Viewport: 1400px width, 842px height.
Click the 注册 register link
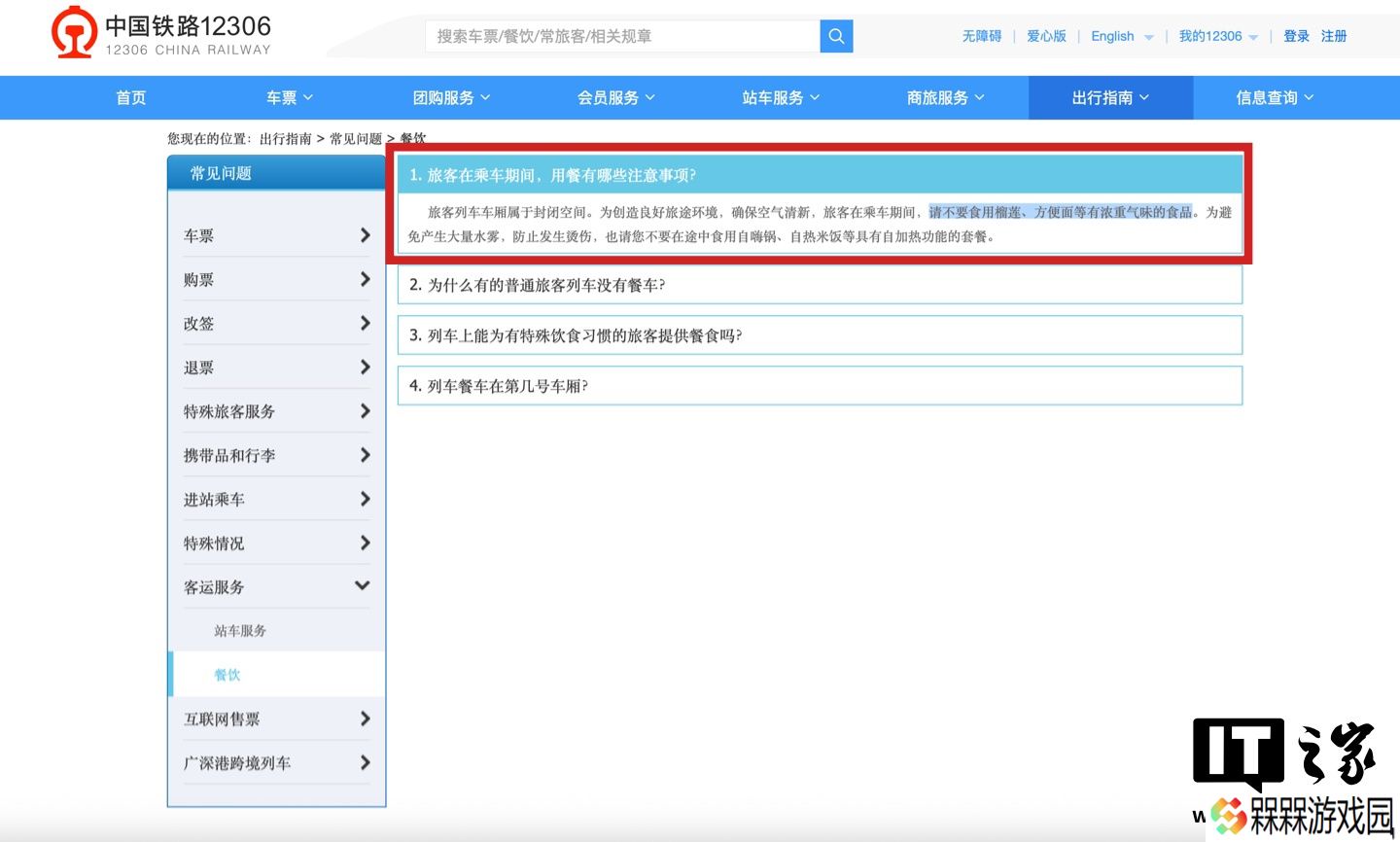pos(1334,36)
